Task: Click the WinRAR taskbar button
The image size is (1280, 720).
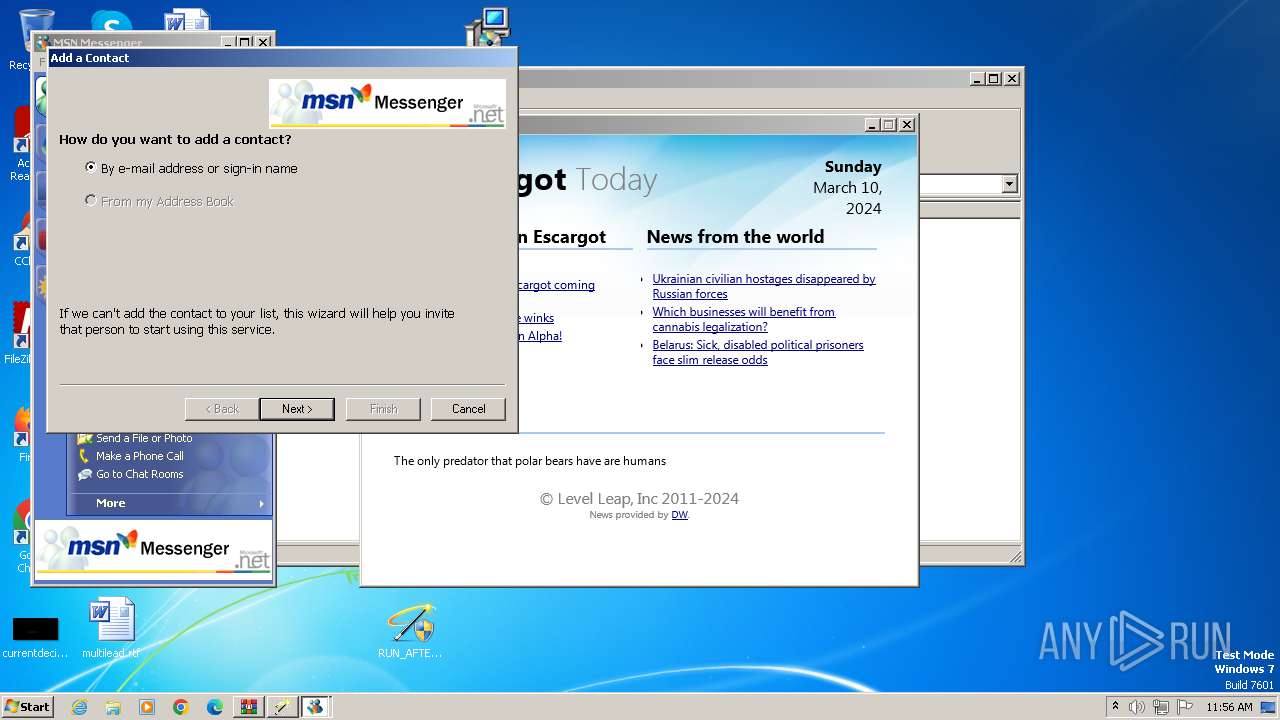Action: coord(248,707)
